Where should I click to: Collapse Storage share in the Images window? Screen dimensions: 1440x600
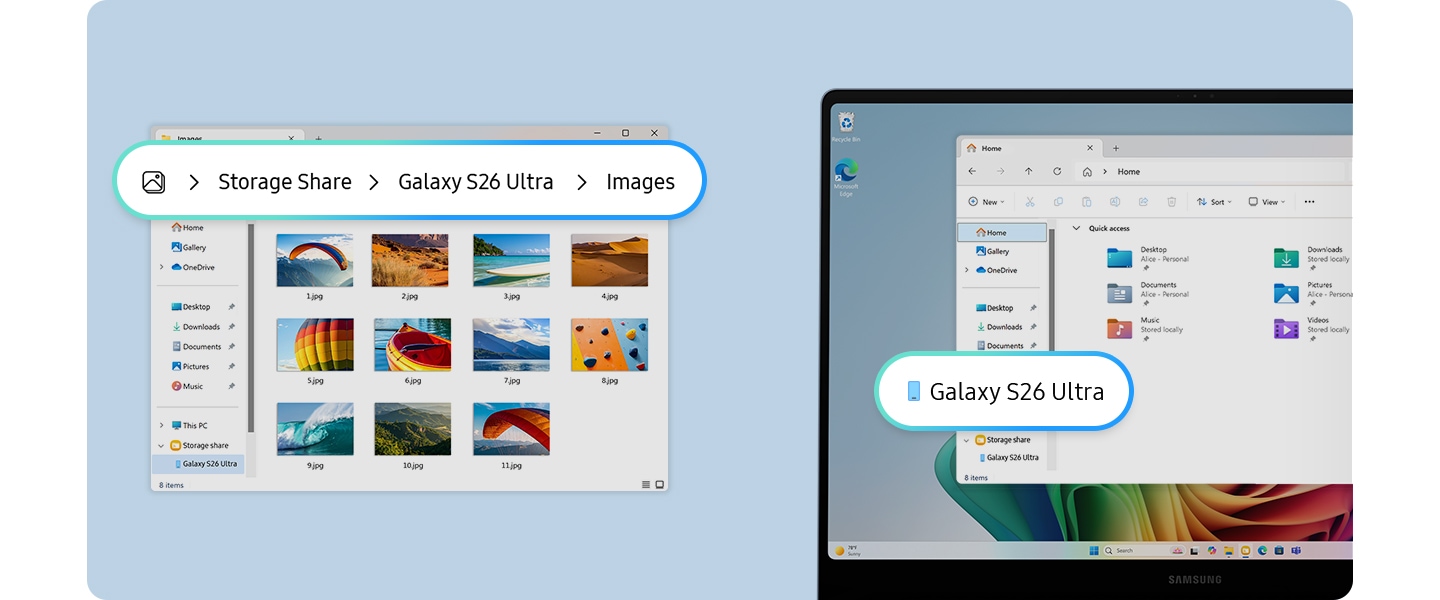click(161, 446)
